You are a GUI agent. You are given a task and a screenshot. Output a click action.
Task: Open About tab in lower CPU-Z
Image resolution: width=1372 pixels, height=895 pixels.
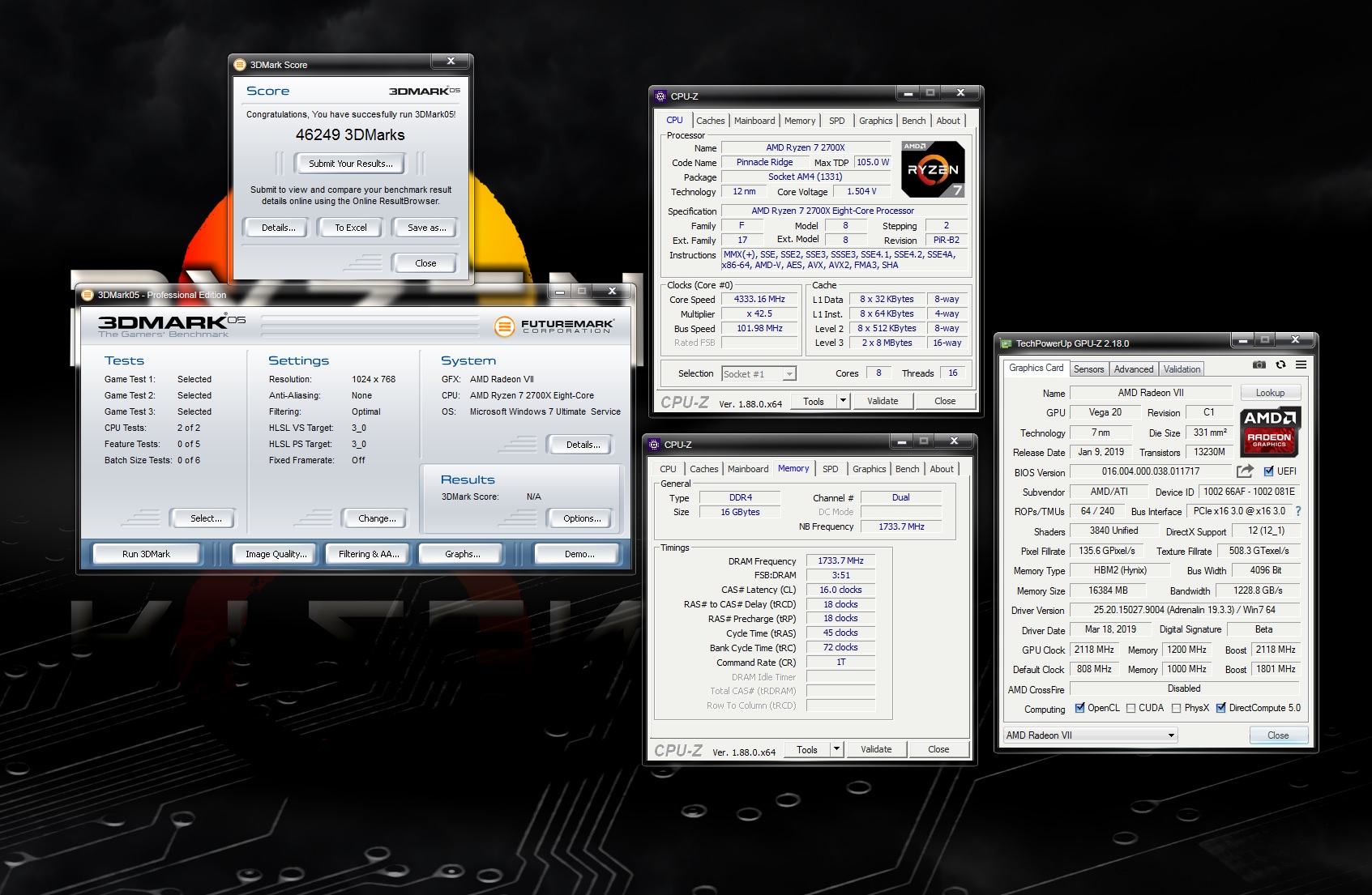pyautogui.click(x=942, y=469)
